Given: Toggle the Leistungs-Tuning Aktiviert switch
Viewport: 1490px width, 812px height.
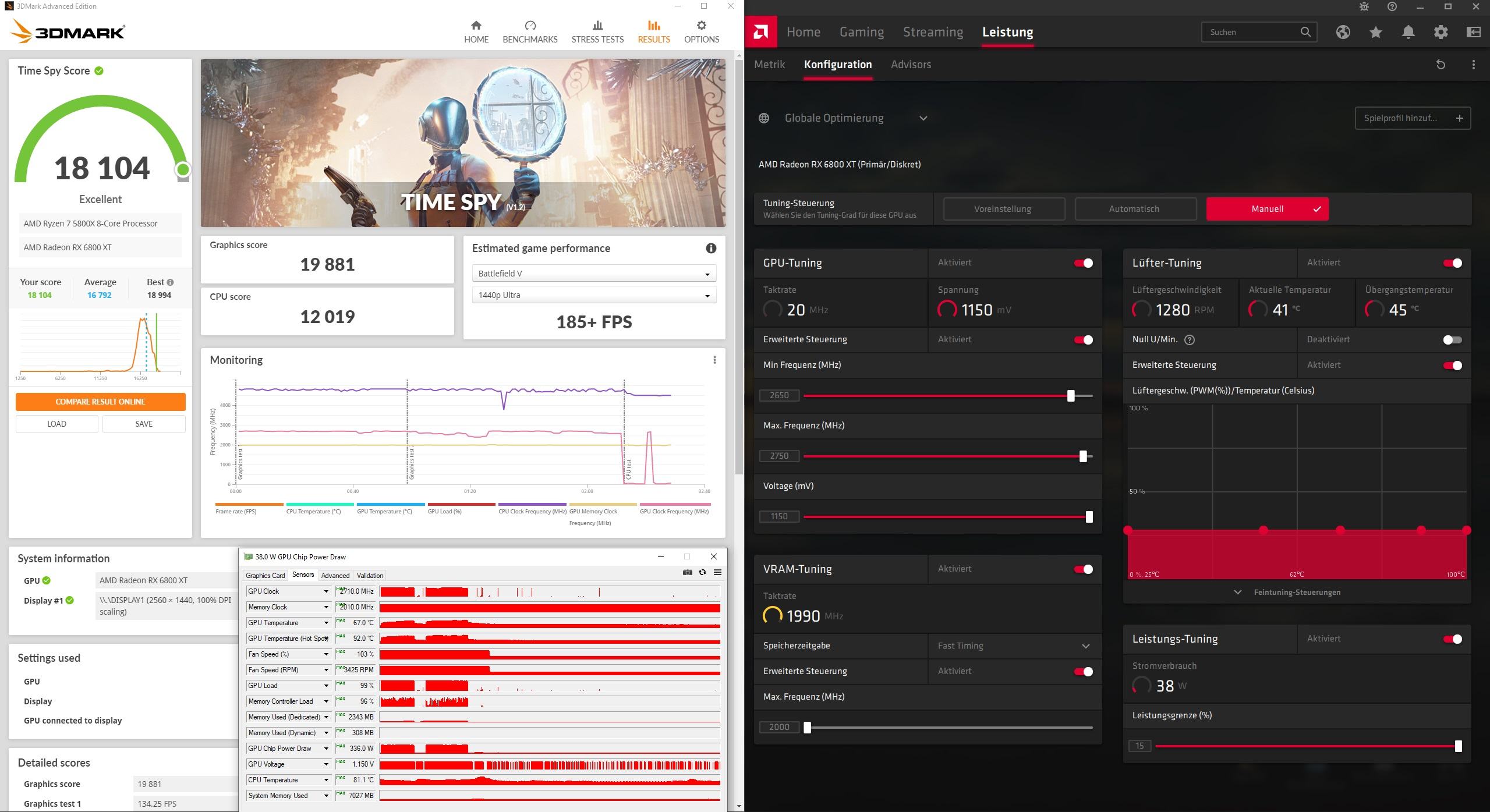Looking at the screenshot, I should (x=1453, y=639).
